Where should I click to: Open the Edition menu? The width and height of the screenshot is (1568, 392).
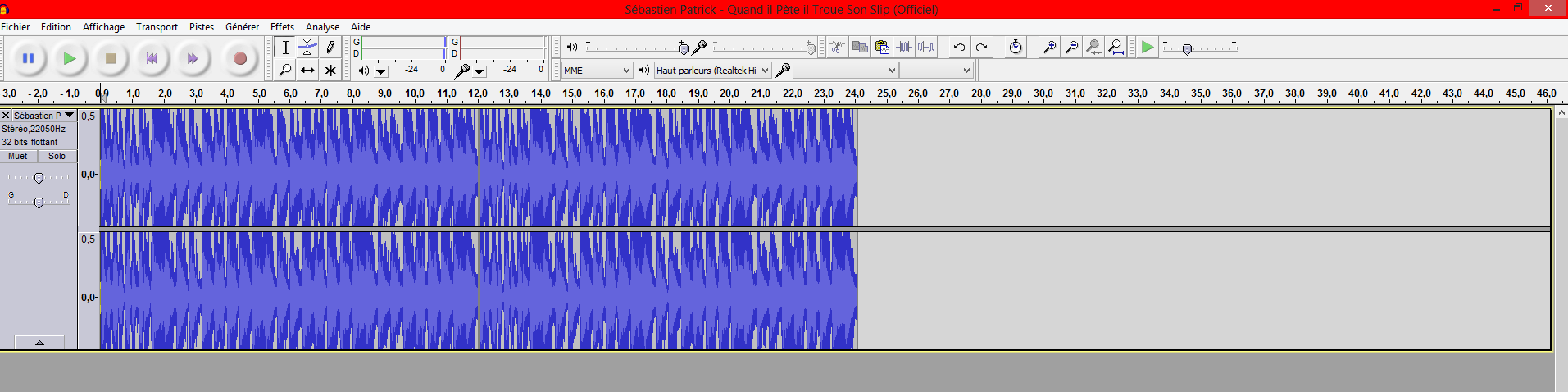click(x=56, y=27)
